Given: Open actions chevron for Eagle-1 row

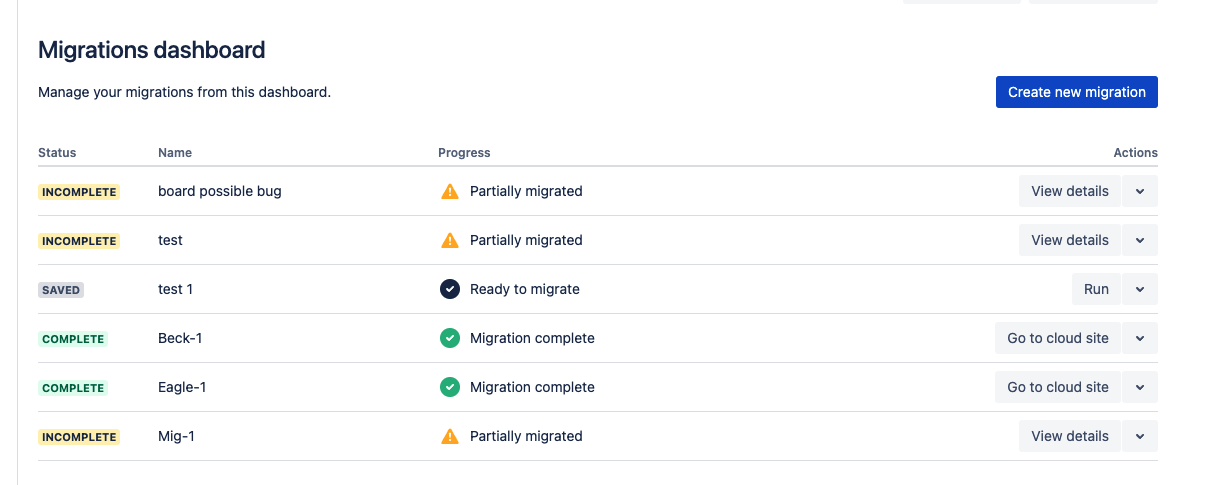Looking at the screenshot, I should (x=1140, y=387).
